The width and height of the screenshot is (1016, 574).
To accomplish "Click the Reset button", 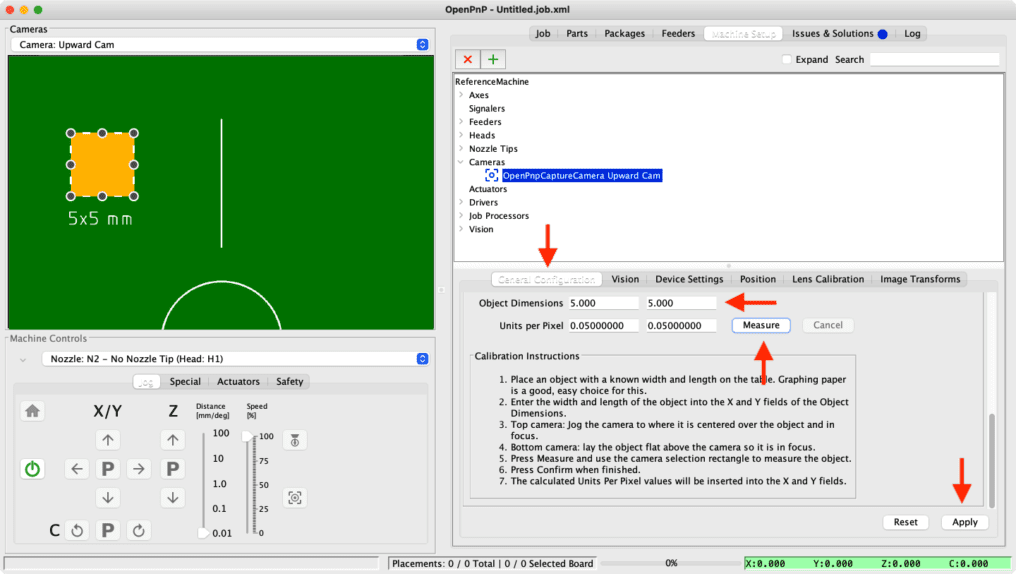I will pyautogui.click(x=905, y=522).
